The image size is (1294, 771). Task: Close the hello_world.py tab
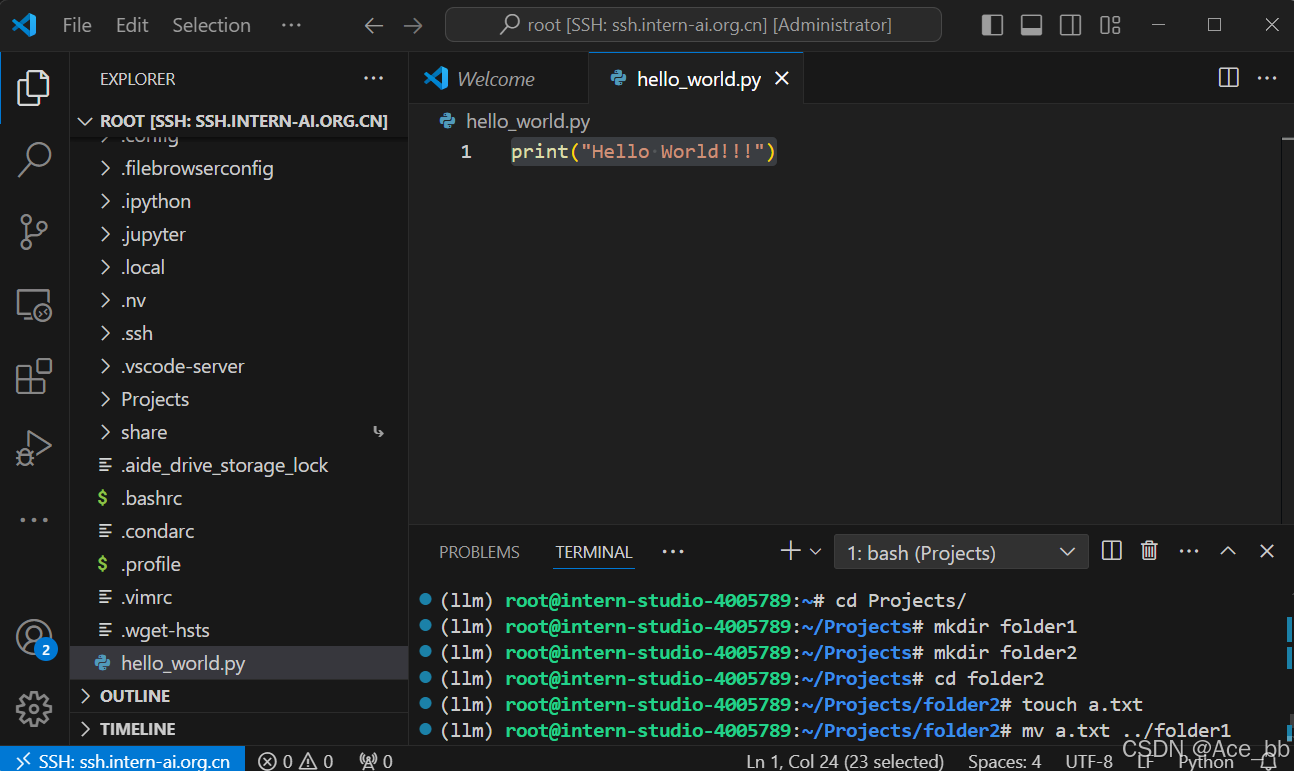782,78
